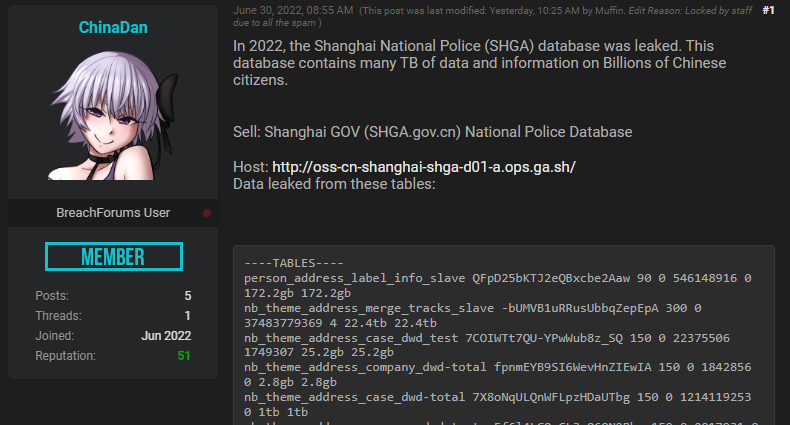
Task: Open the #1 post permalink
Action: pyautogui.click(x=768, y=10)
